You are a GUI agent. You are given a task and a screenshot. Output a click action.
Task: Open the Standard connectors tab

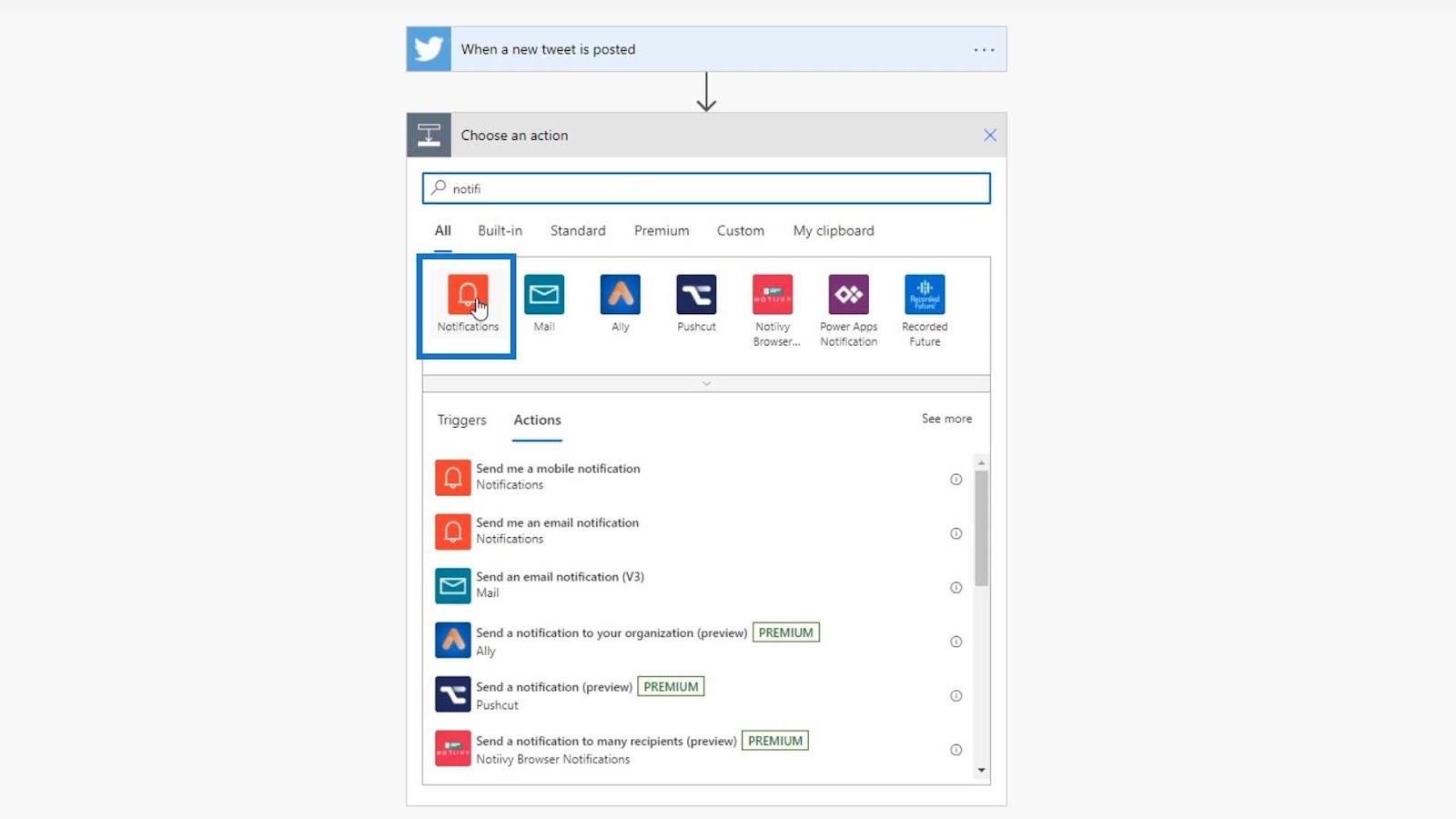click(578, 231)
